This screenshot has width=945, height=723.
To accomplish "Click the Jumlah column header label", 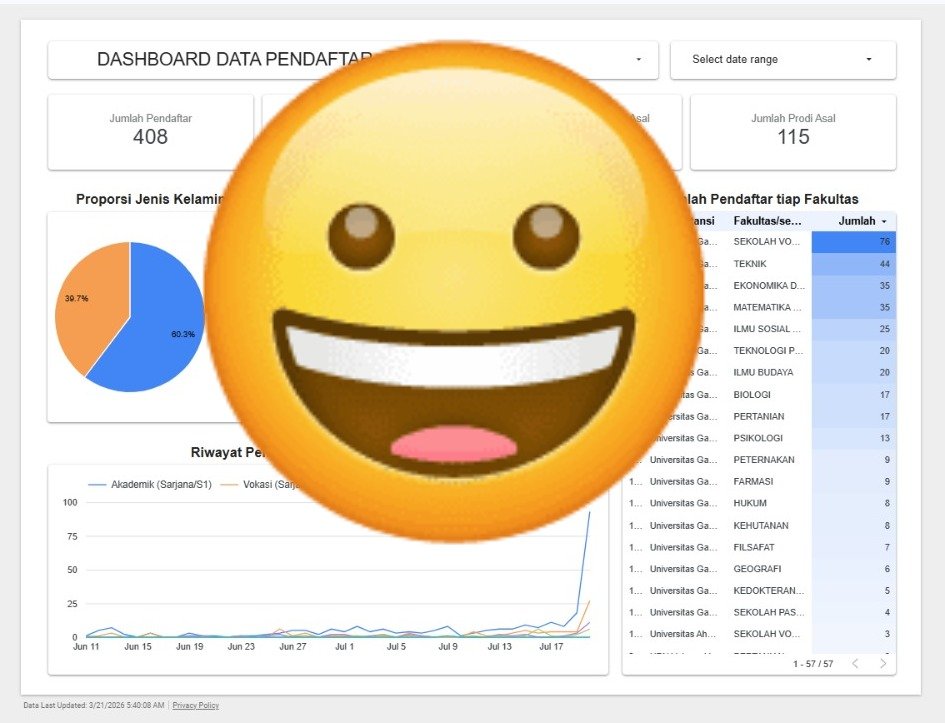I will click(x=856, y=221).
